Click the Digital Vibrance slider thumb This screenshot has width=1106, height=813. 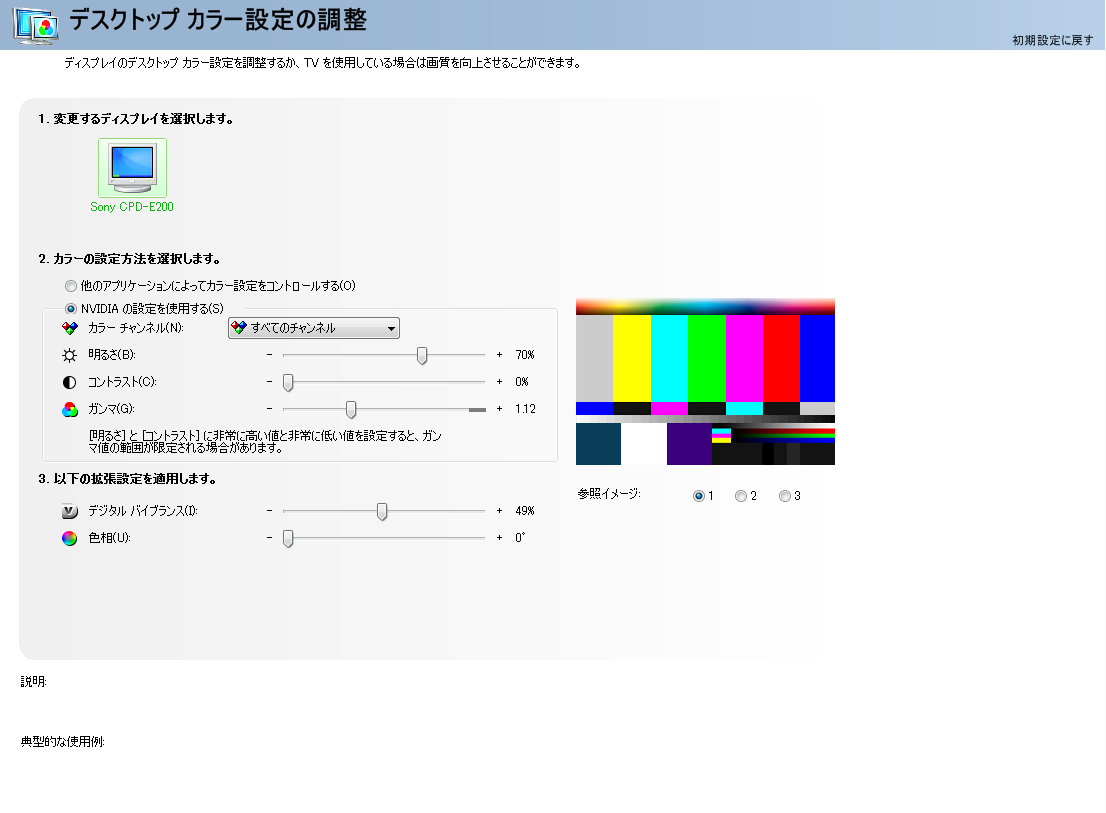point(381,511)
